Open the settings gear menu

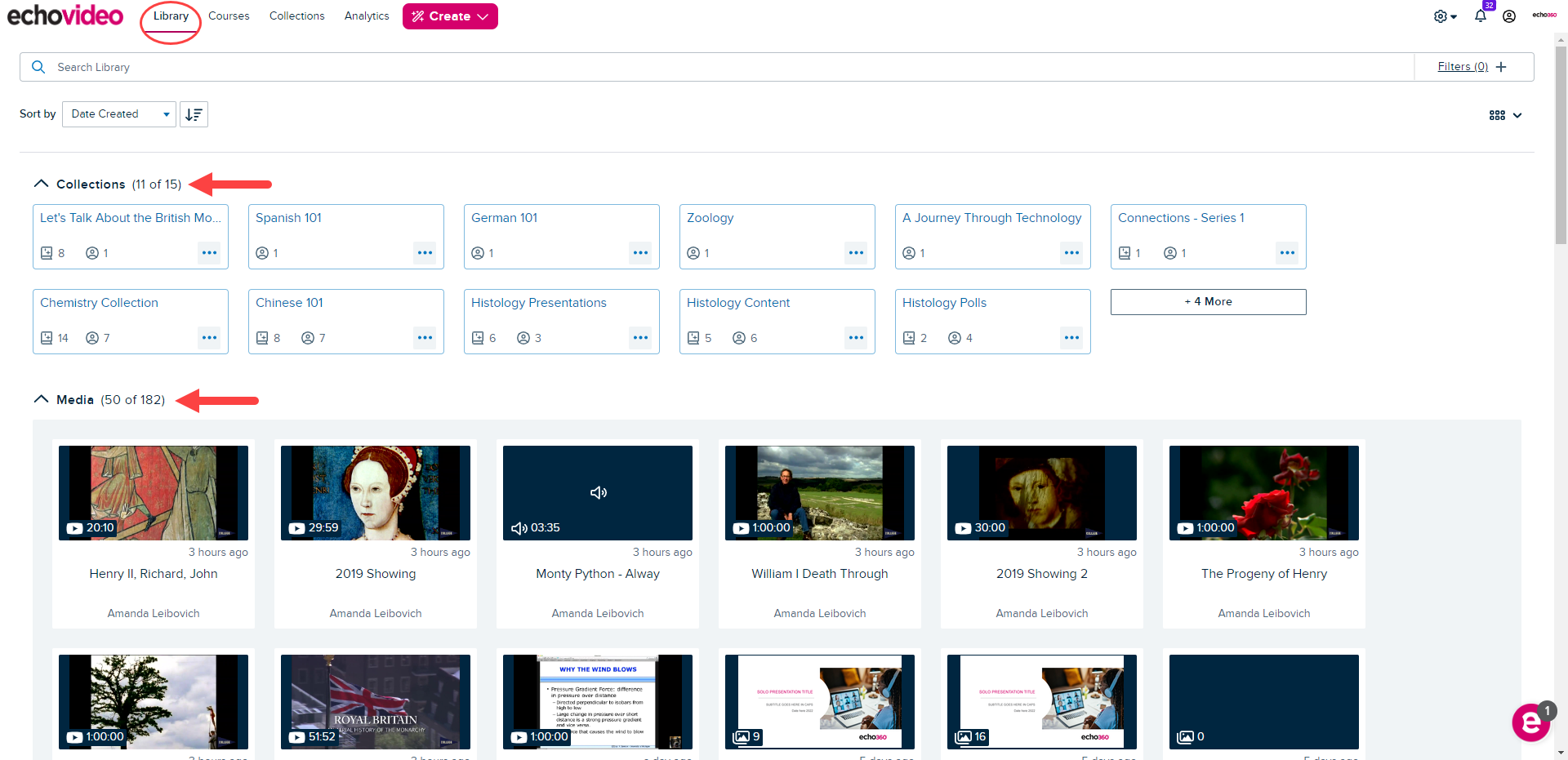(x=1442, y=16)
